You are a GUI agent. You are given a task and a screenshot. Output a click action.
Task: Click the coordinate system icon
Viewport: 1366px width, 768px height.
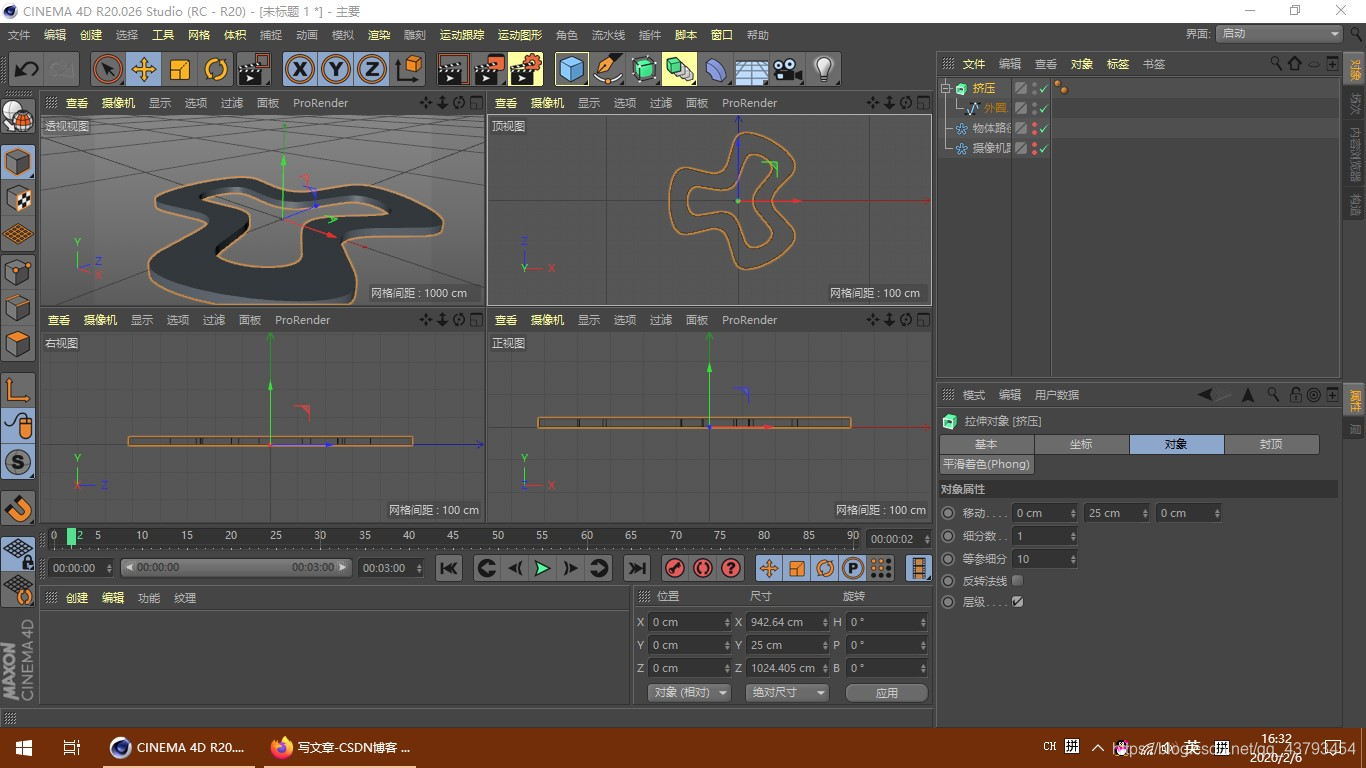tap(408, 70)
